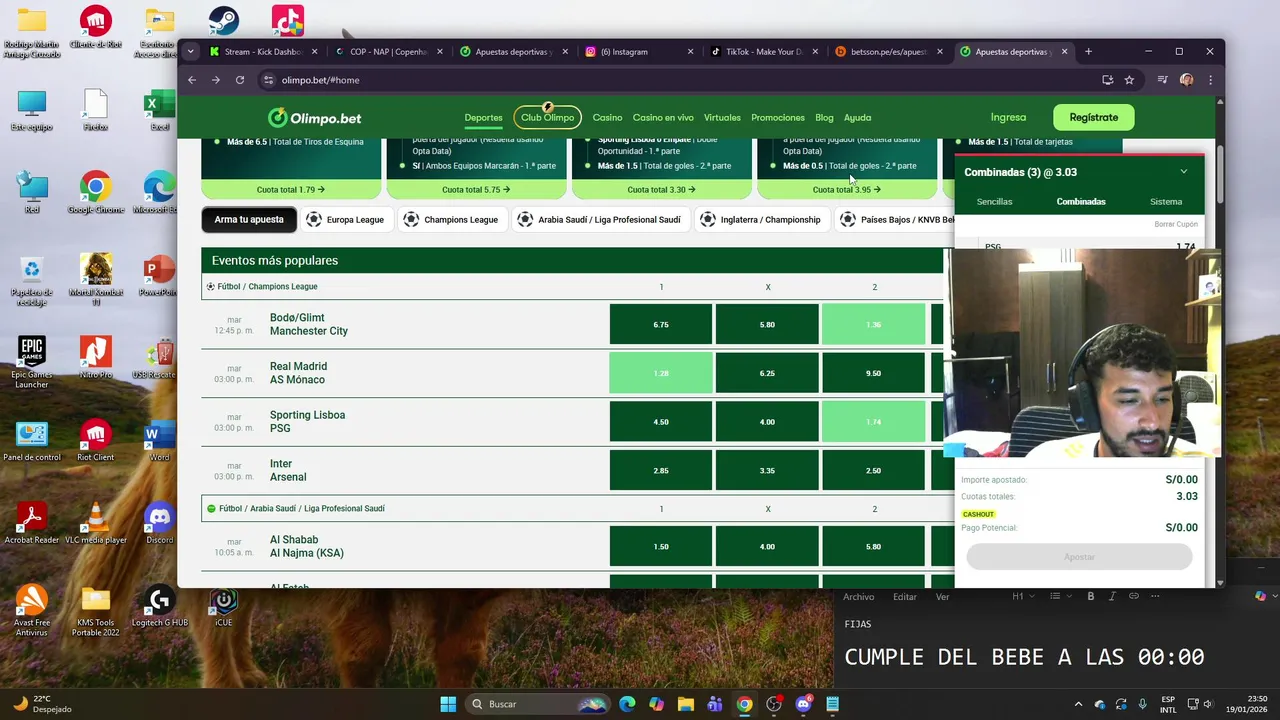1280x720 pixels.
Task: Open the list style dropdown in Notepad
Action: tap(1060, 596)
